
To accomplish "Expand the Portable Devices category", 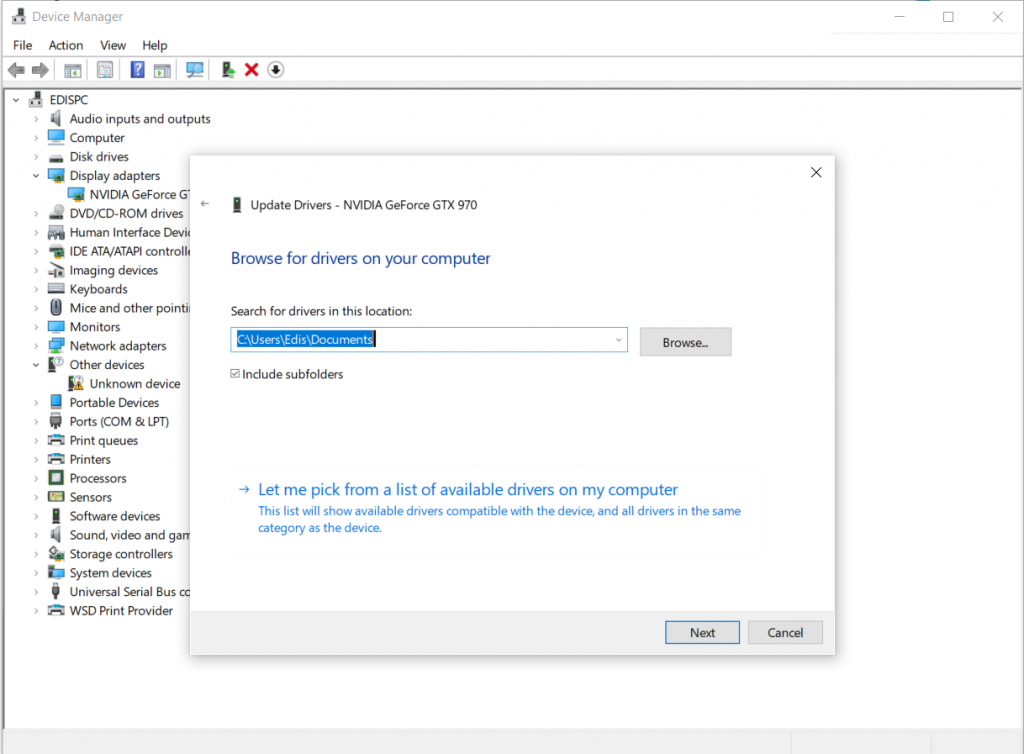I will (36, 403).
